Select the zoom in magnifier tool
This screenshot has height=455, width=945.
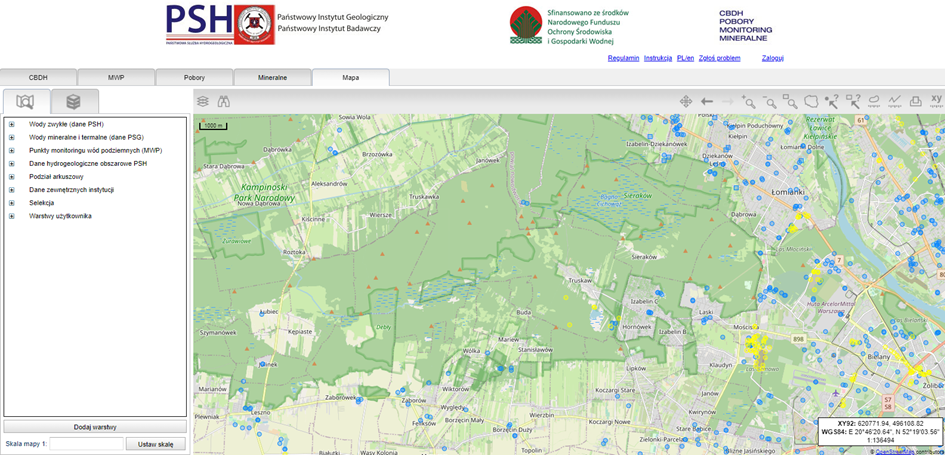748,101
